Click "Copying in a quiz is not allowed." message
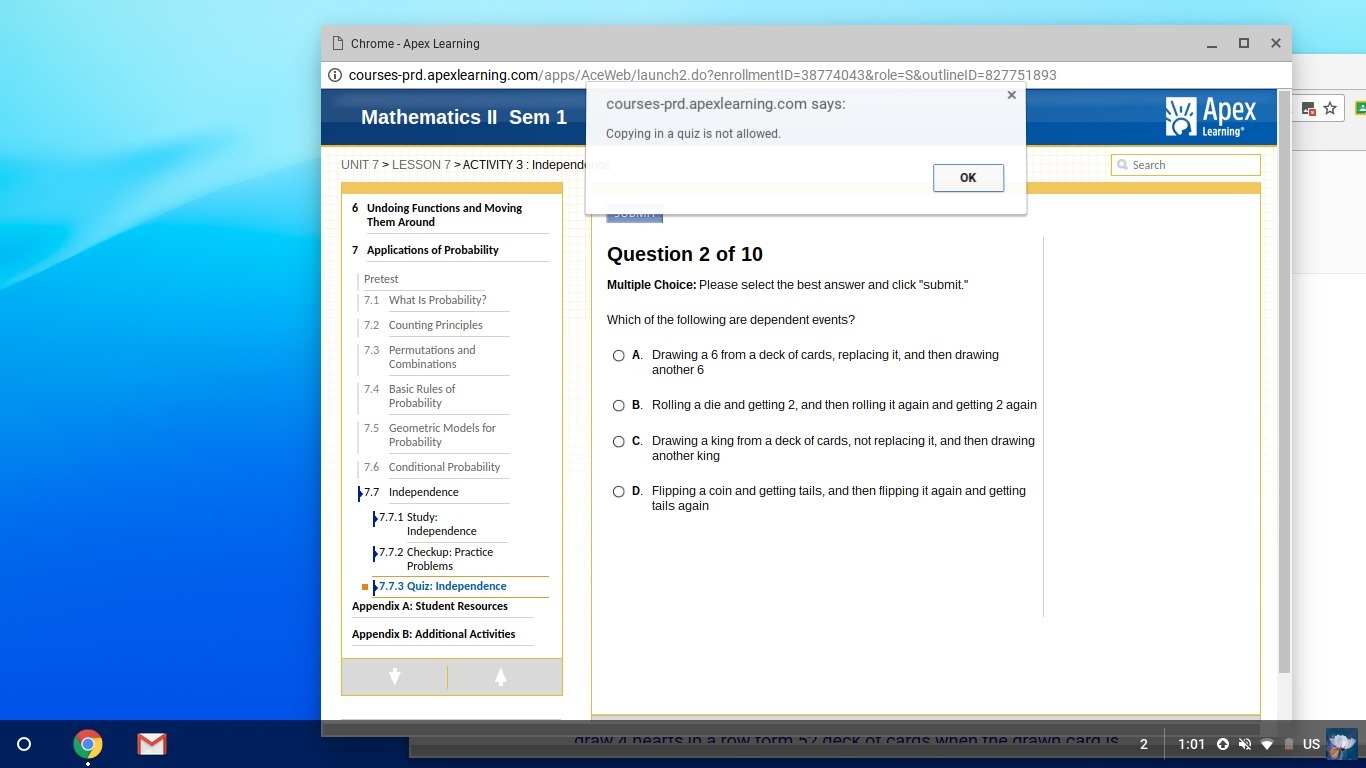This screenshot has height=768, width=1366. click(693, 134)
